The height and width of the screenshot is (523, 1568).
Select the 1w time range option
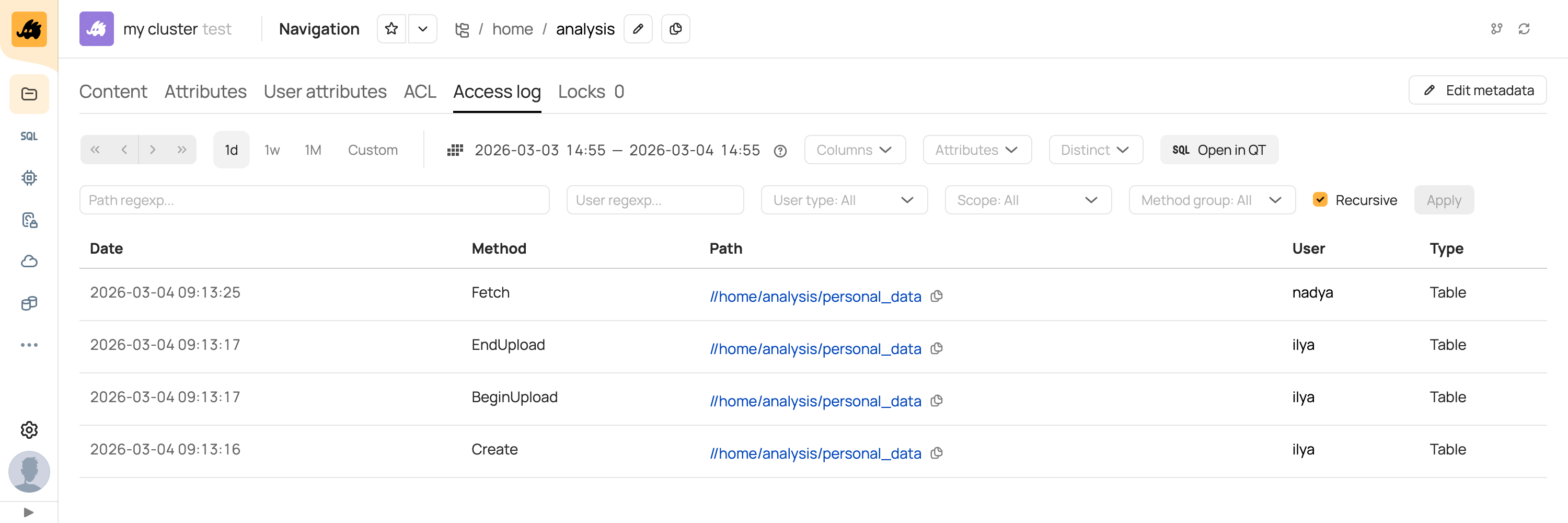point(272,150)
